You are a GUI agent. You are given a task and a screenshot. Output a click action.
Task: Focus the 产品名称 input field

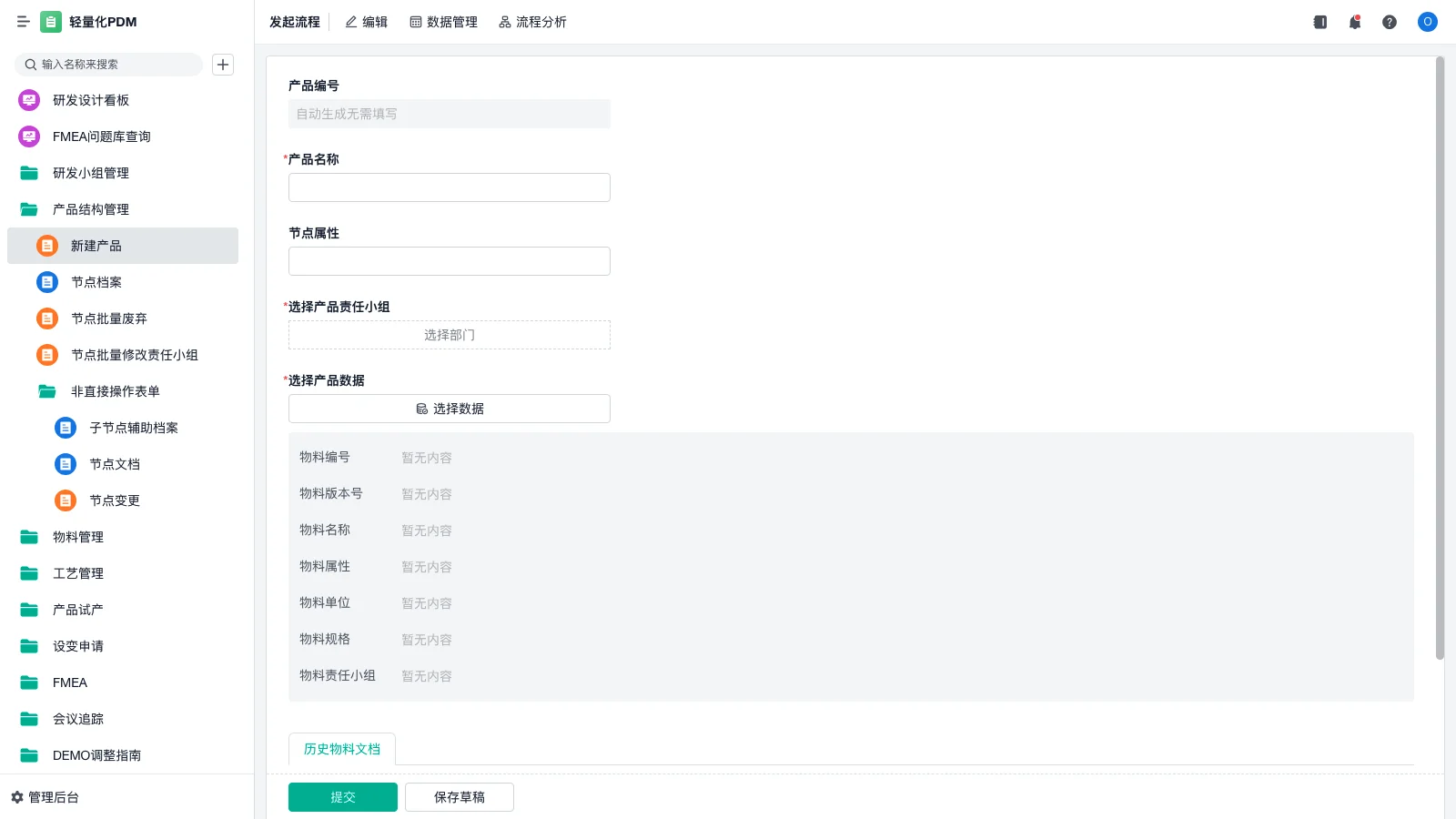pos(450,187)
